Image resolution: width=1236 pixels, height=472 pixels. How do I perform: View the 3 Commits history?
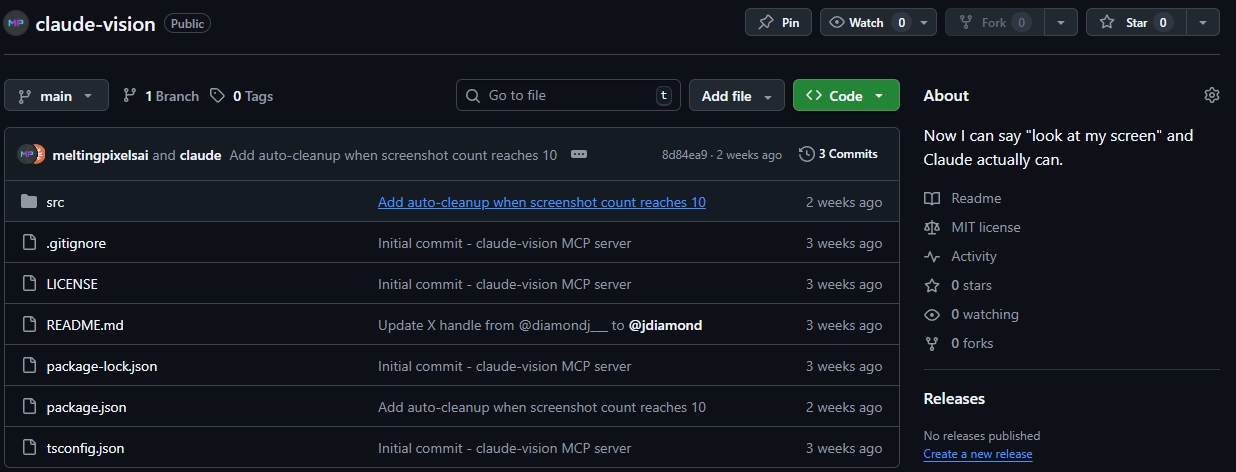coord(838,154)
